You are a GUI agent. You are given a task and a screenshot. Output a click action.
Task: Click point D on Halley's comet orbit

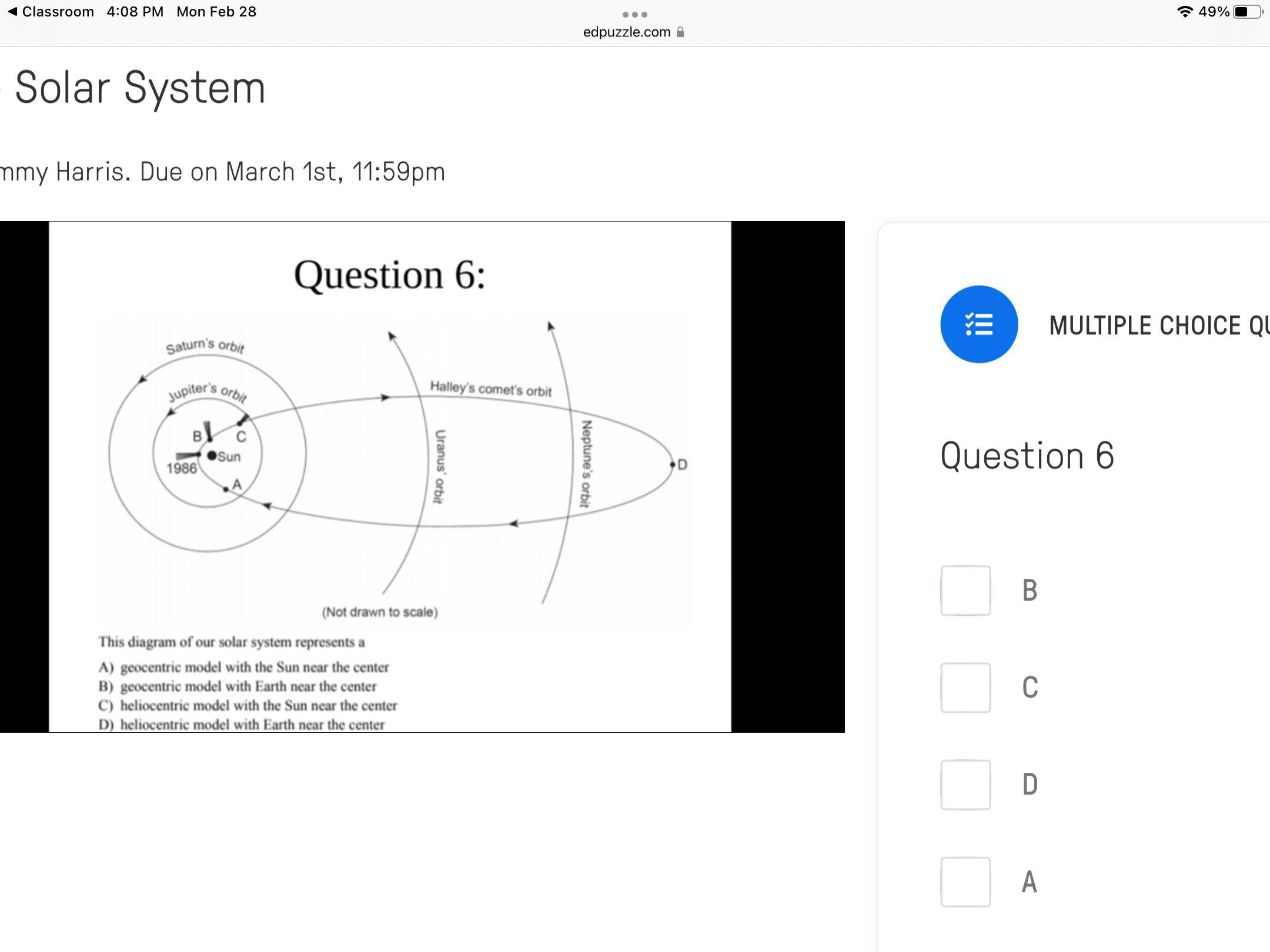click(673, 464)
